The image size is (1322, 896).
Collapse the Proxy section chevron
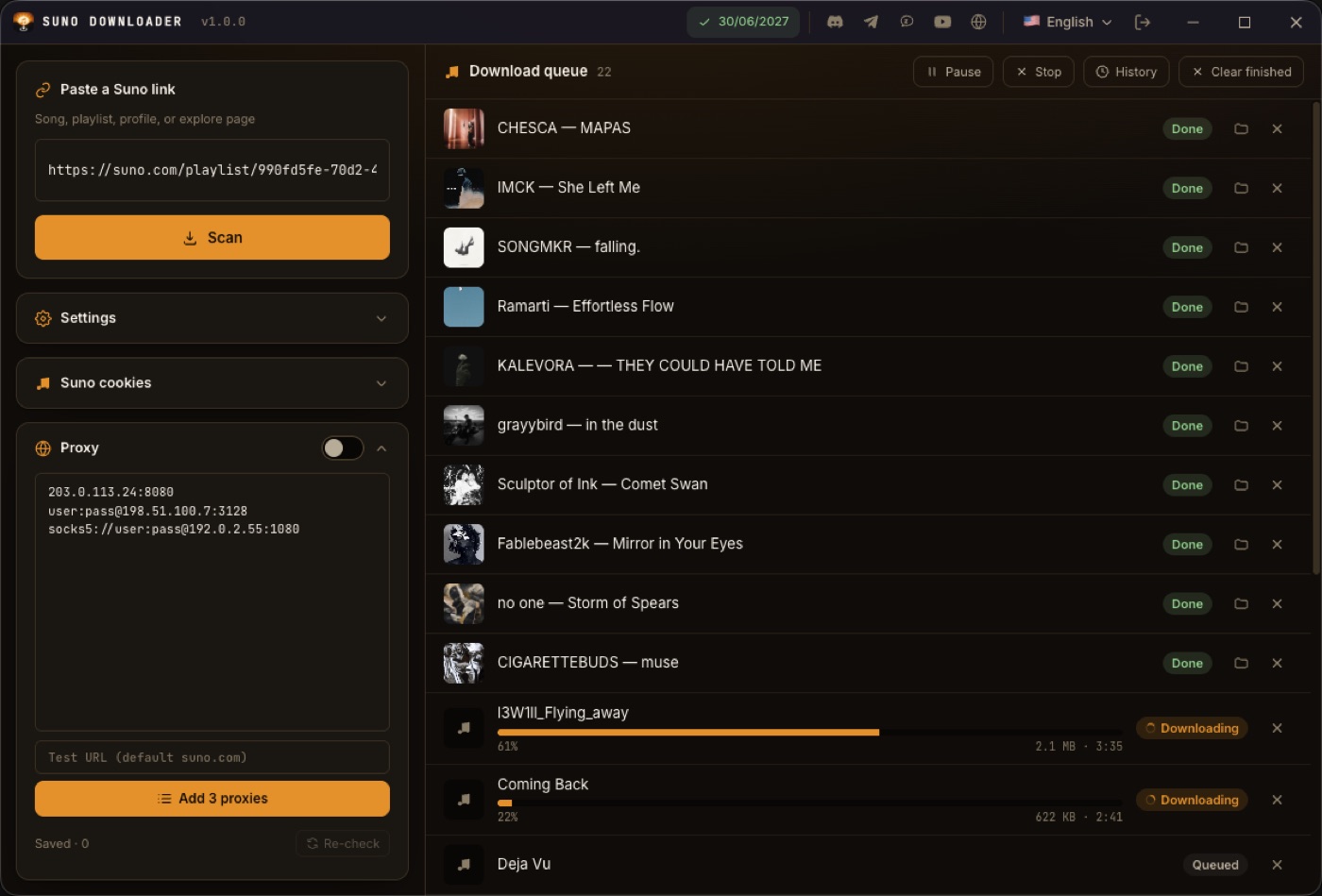pos(381,448)
